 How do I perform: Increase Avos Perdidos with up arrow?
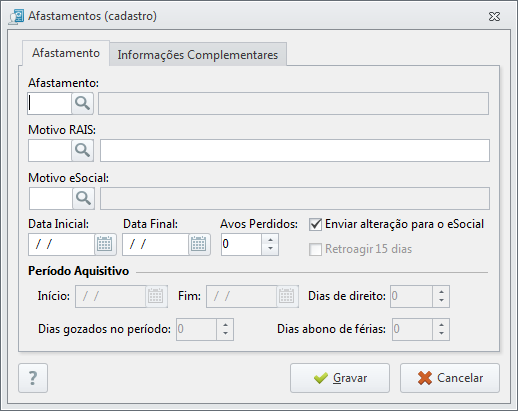[270, 240]
